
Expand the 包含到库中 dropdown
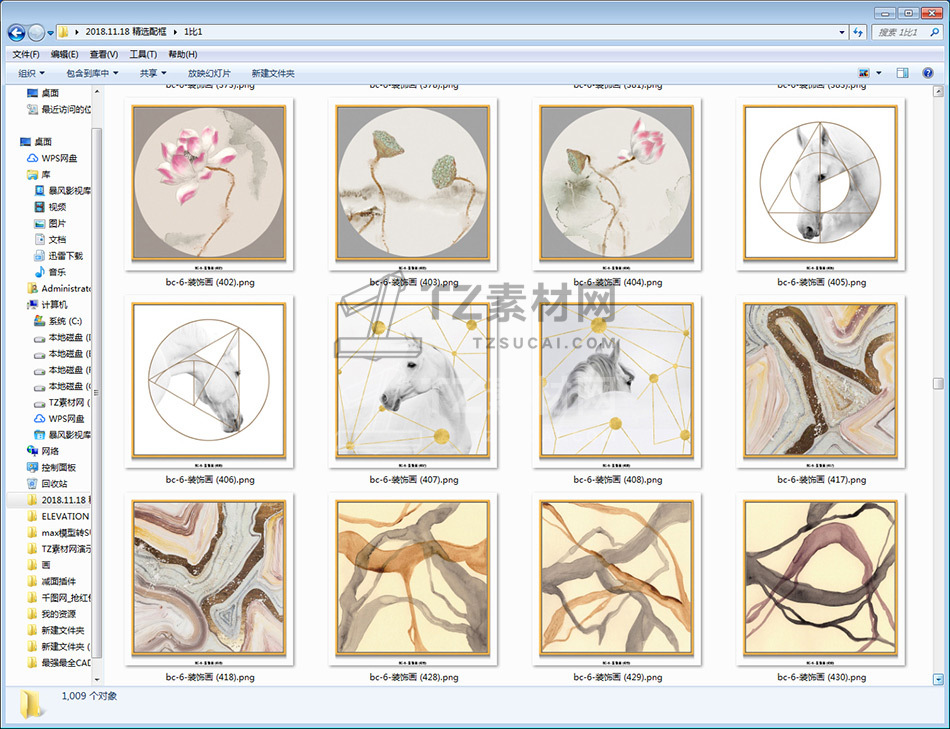click(92, 73)
